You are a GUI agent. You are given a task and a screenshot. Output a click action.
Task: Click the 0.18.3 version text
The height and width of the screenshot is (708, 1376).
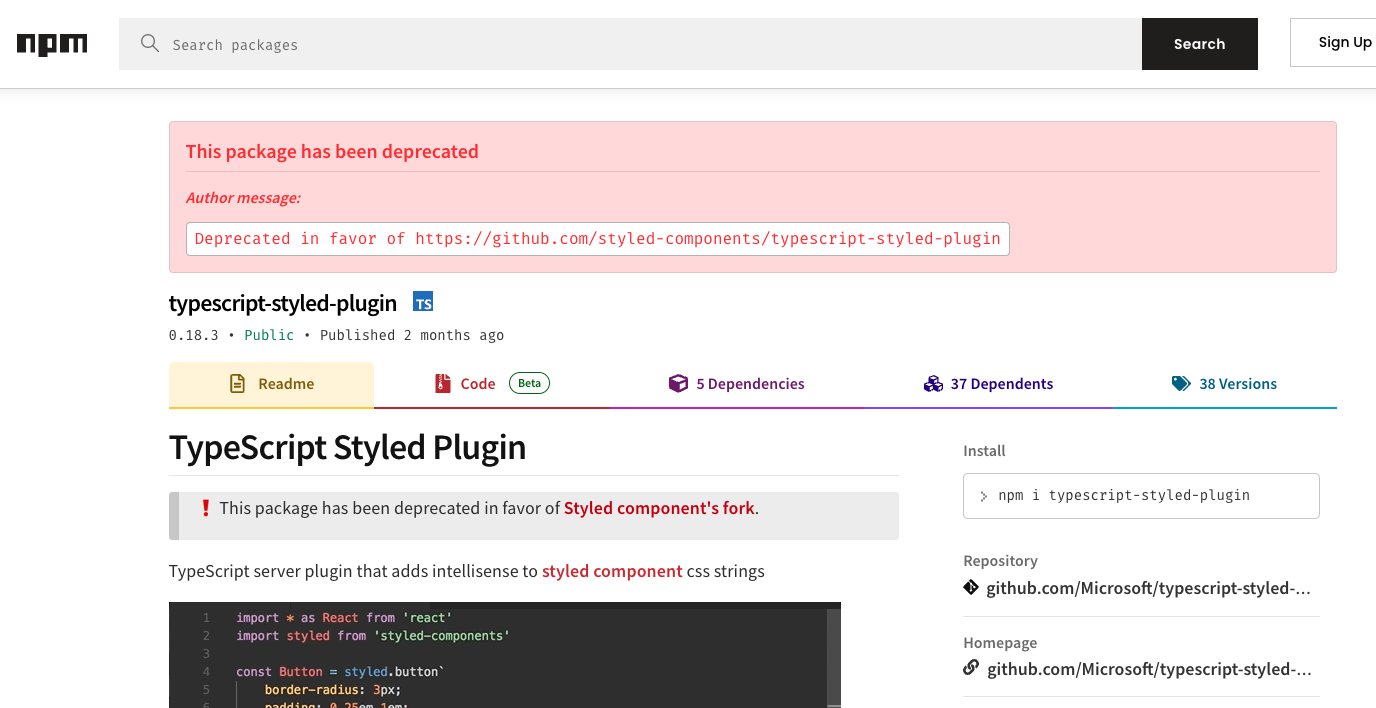click(194, 335)
